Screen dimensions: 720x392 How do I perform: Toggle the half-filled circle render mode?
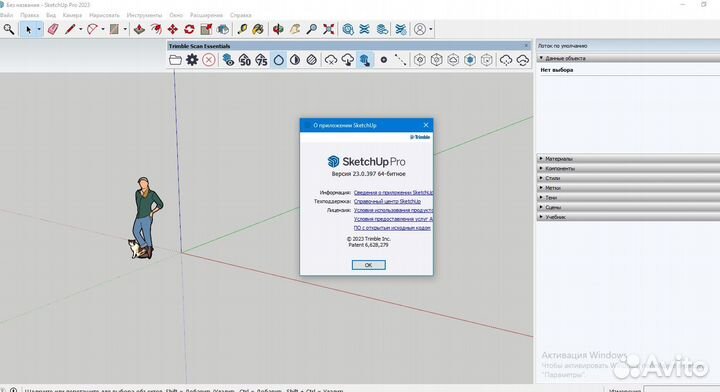[295, 60]
